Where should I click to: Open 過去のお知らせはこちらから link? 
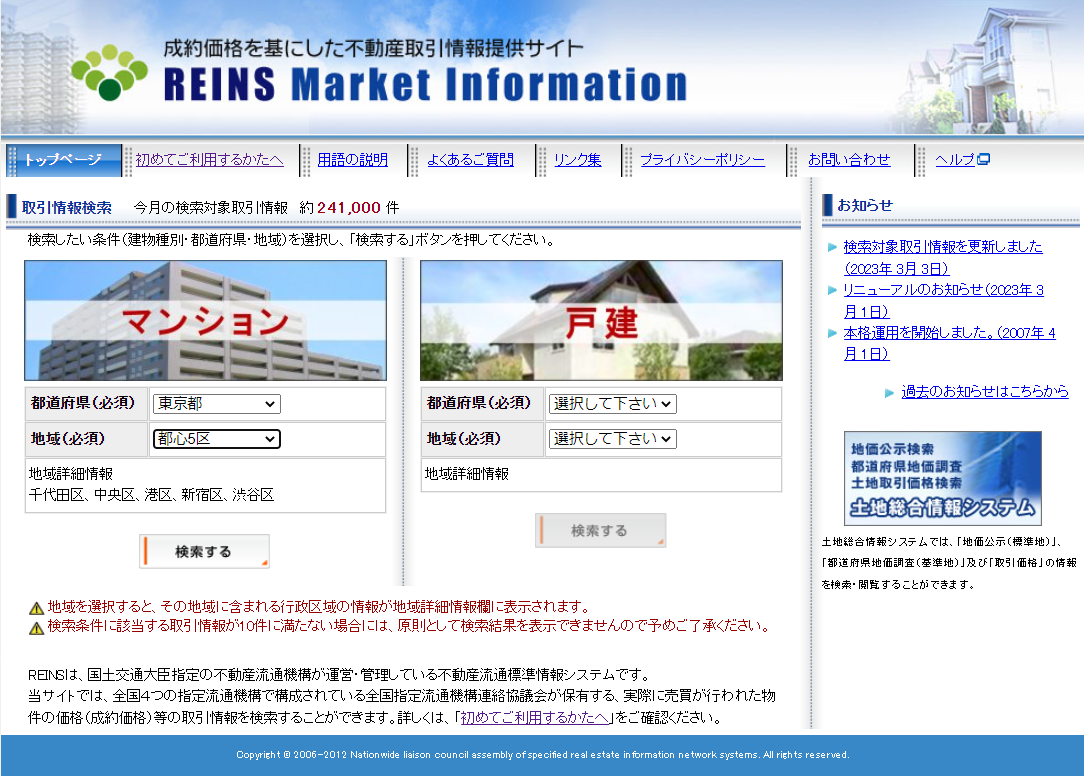(984, 391)
